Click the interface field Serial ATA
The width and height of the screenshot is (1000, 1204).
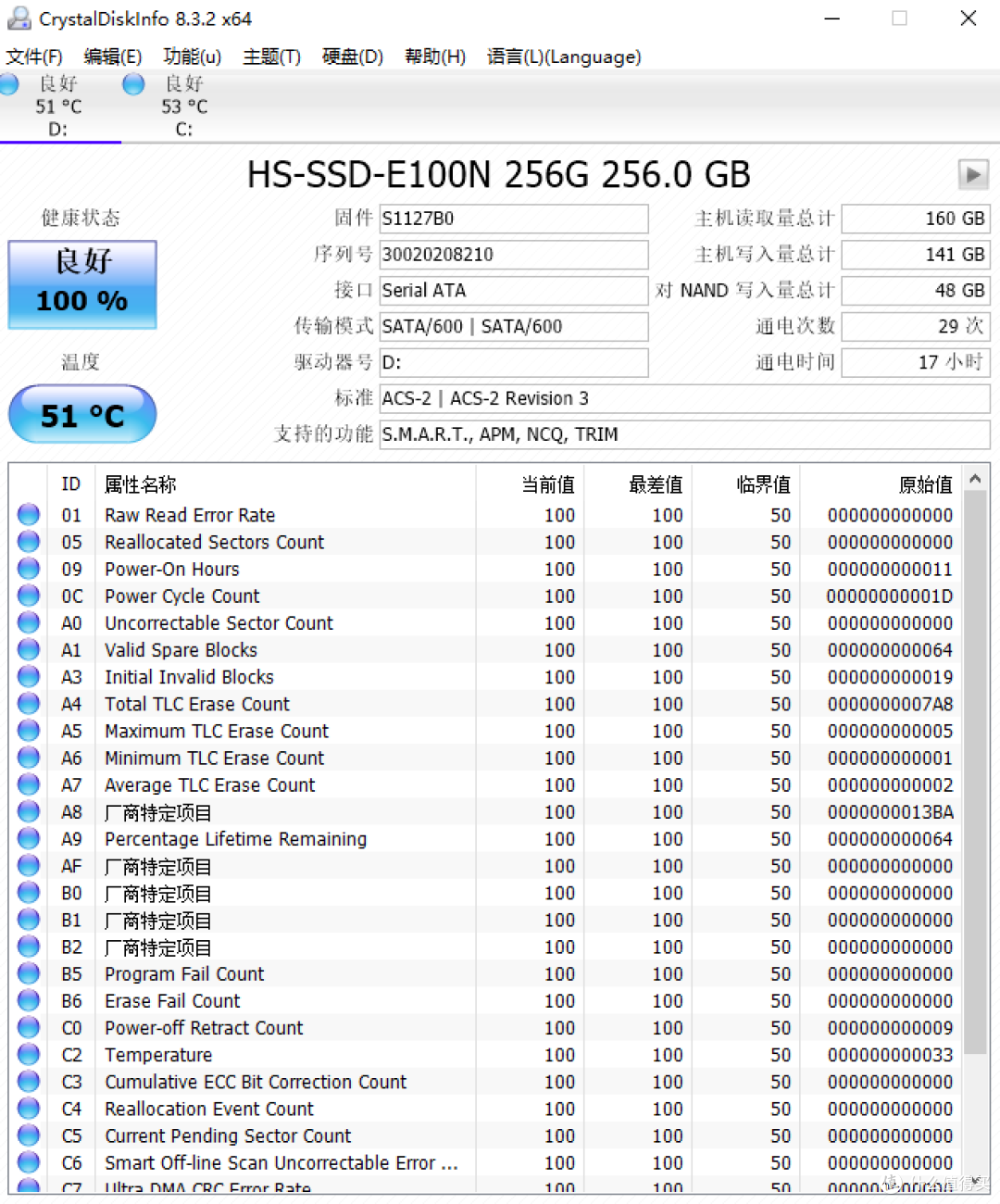[514, 291]
